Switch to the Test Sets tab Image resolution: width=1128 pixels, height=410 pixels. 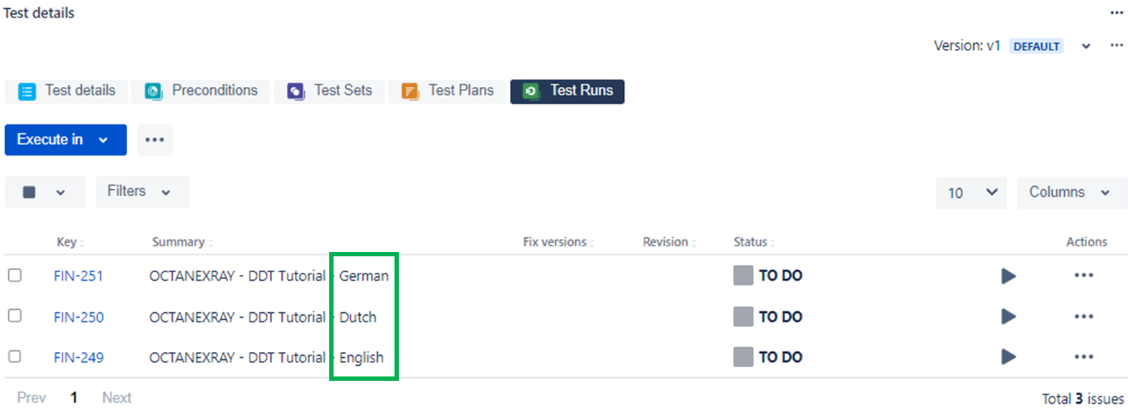329,91
